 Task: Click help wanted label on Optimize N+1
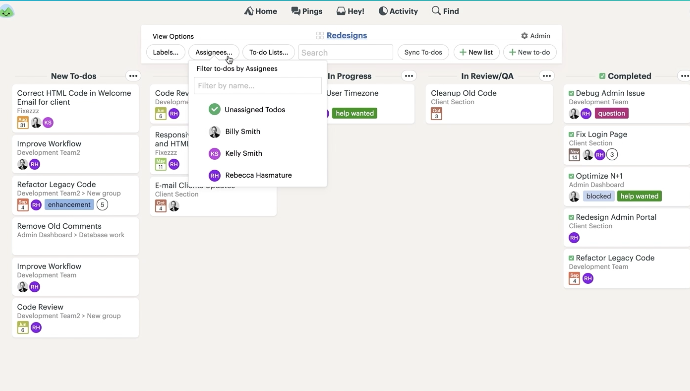[x=639, y=196]
